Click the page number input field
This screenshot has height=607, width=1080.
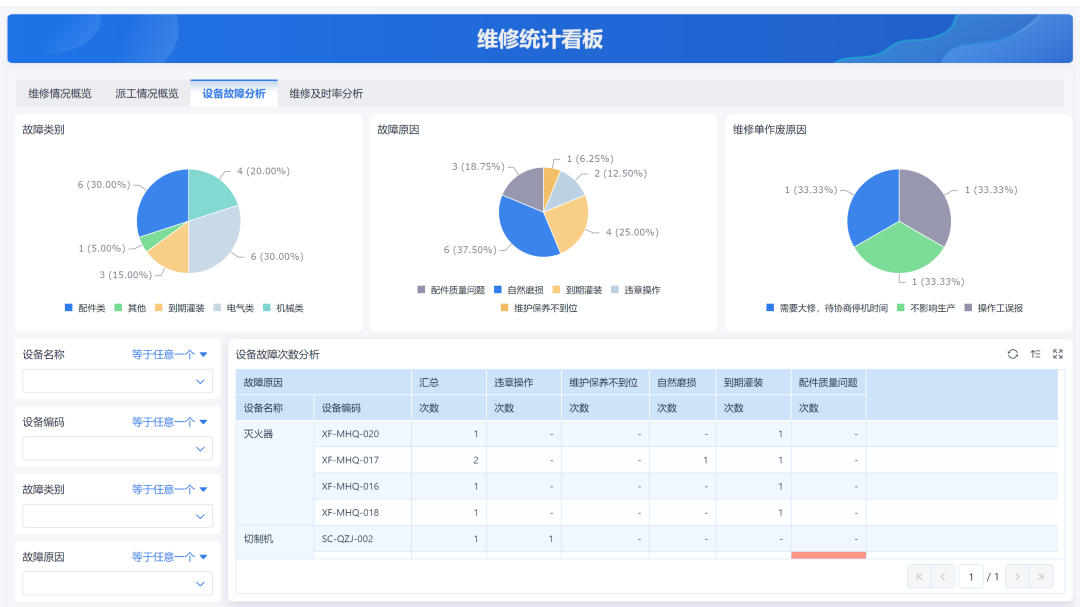click(970, 577)
